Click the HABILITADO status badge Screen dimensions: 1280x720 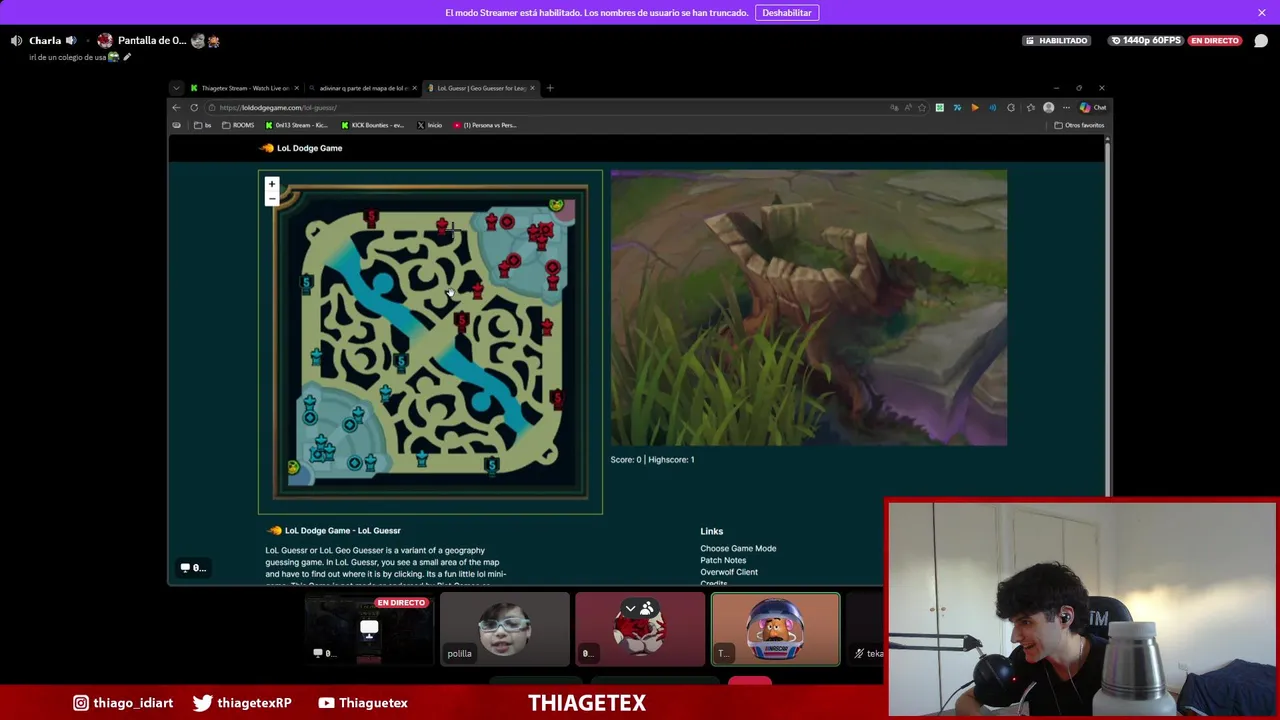[1056, 41]
